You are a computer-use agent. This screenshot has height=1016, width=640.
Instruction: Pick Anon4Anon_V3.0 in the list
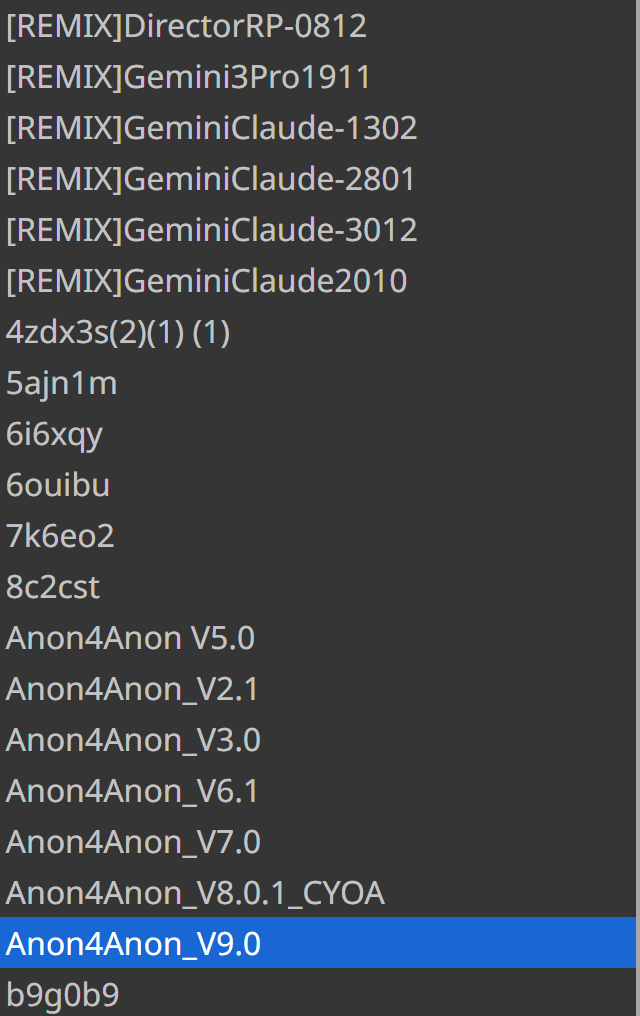tap(133, 741)
